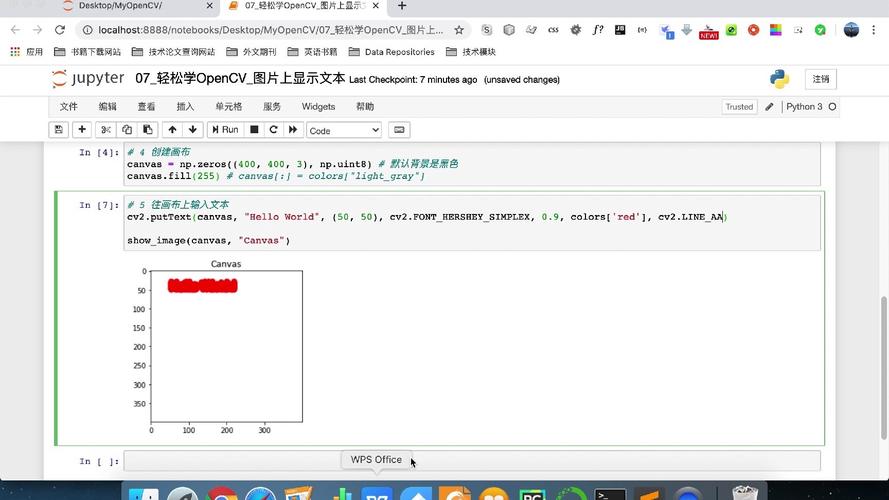Open the 单元格 menu
Screen dimensions: 889x500
click(x=228, y=107)
